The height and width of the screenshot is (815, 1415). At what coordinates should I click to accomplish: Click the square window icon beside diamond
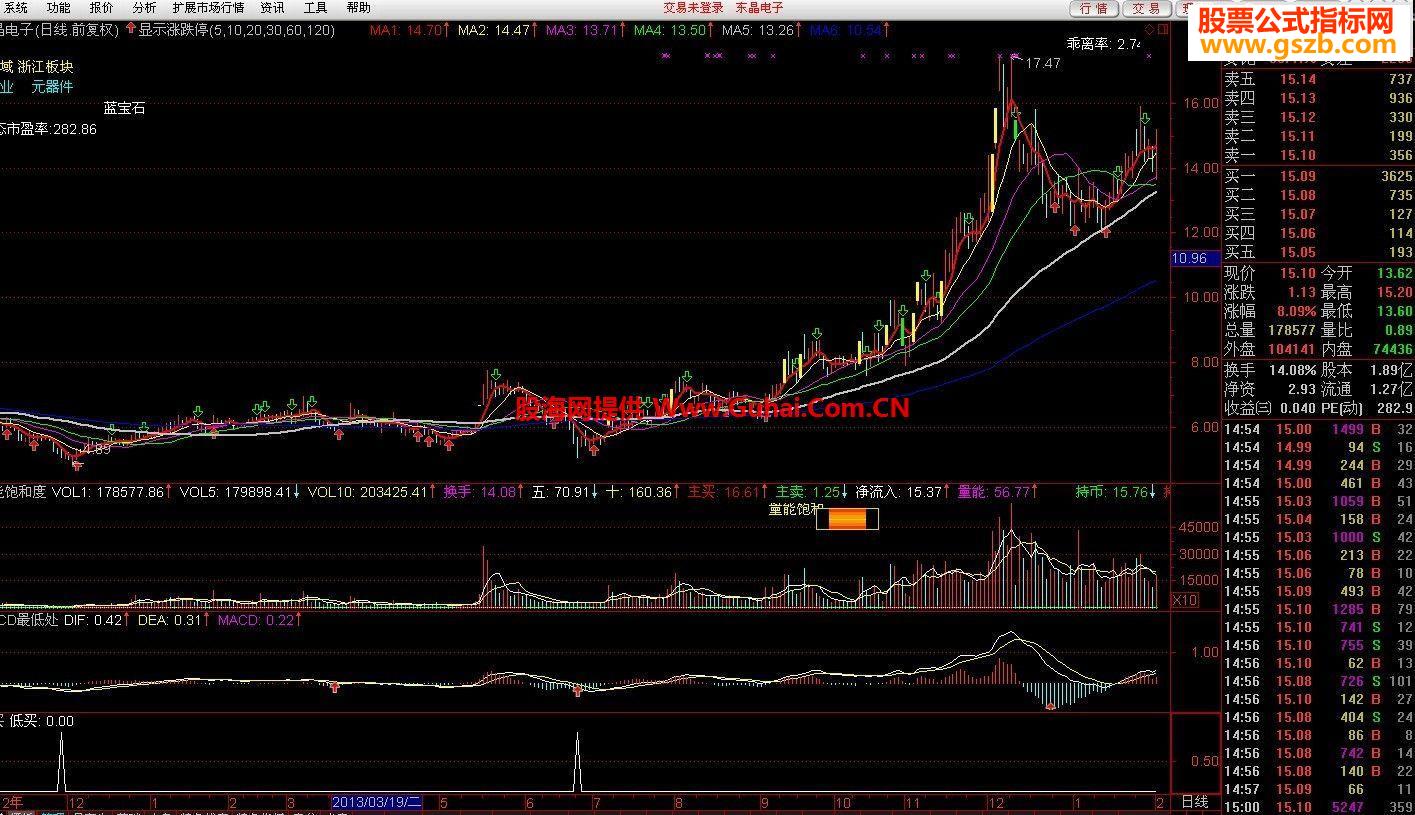(x=1162, y=30)
